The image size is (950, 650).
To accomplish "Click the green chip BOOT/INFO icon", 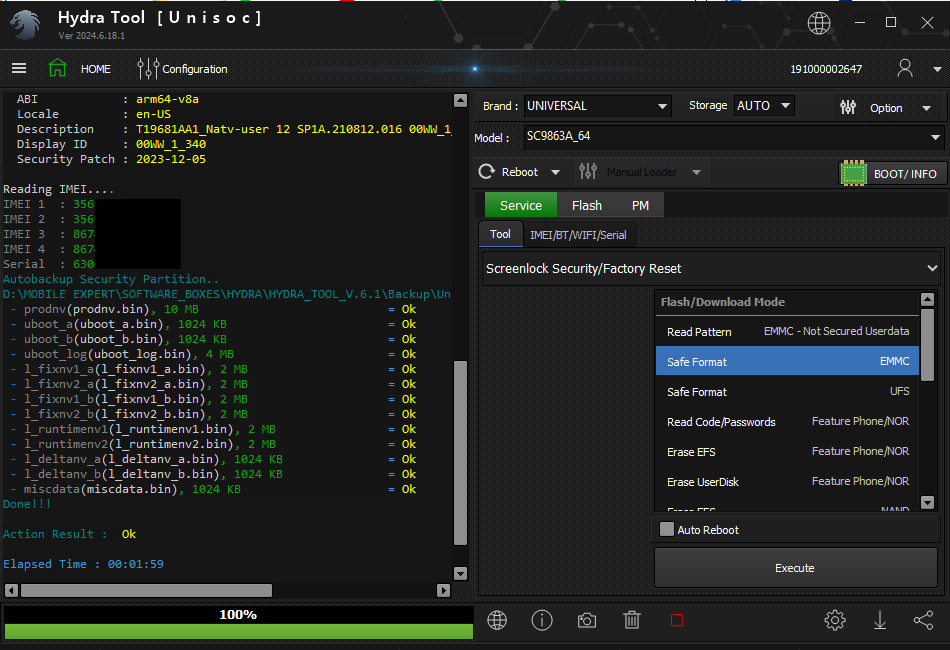I will point(854,173).
